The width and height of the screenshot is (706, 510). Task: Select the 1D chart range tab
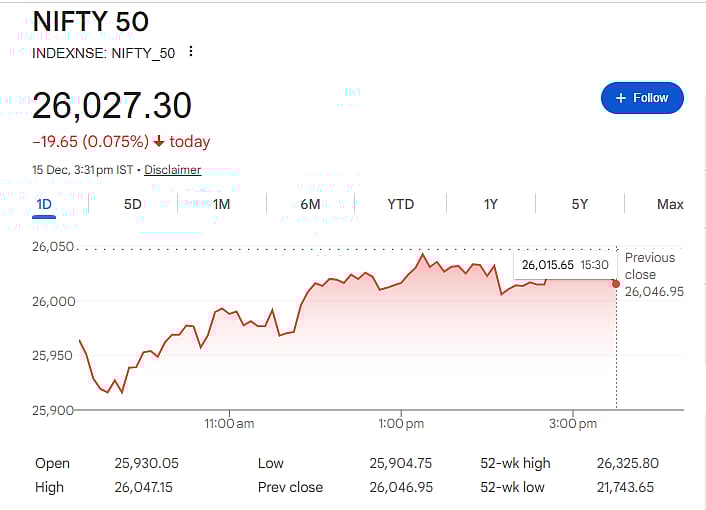tap(44, 204)
